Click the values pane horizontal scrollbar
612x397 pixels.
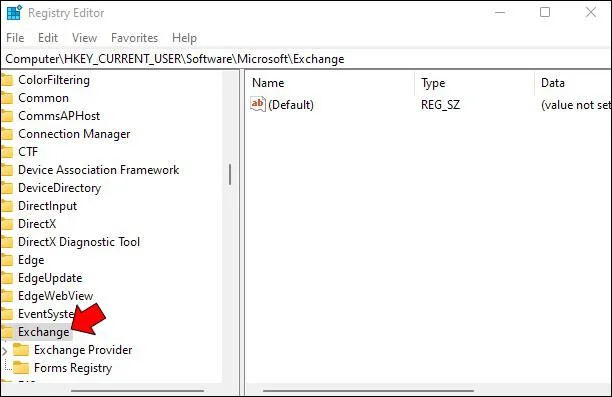click(368, 390)
